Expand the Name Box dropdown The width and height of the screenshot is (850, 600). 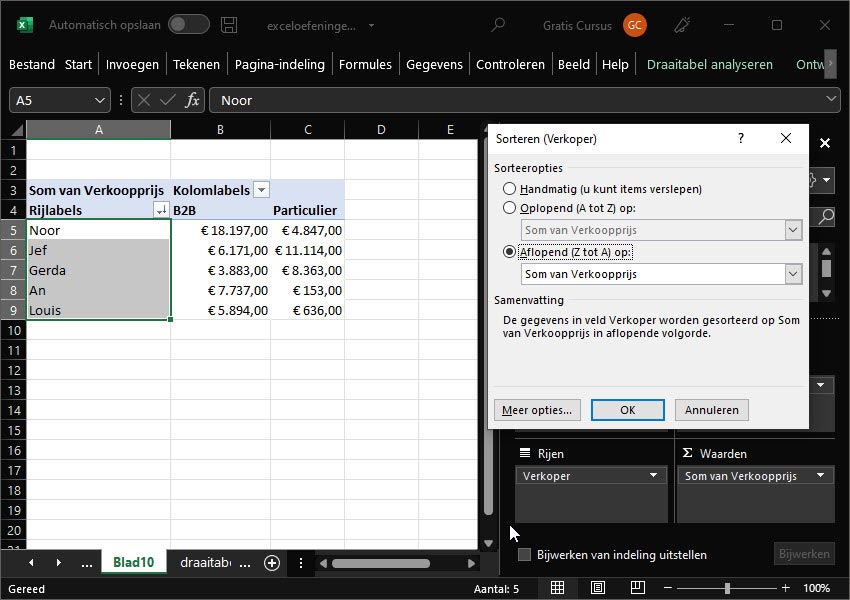point(100,100)
